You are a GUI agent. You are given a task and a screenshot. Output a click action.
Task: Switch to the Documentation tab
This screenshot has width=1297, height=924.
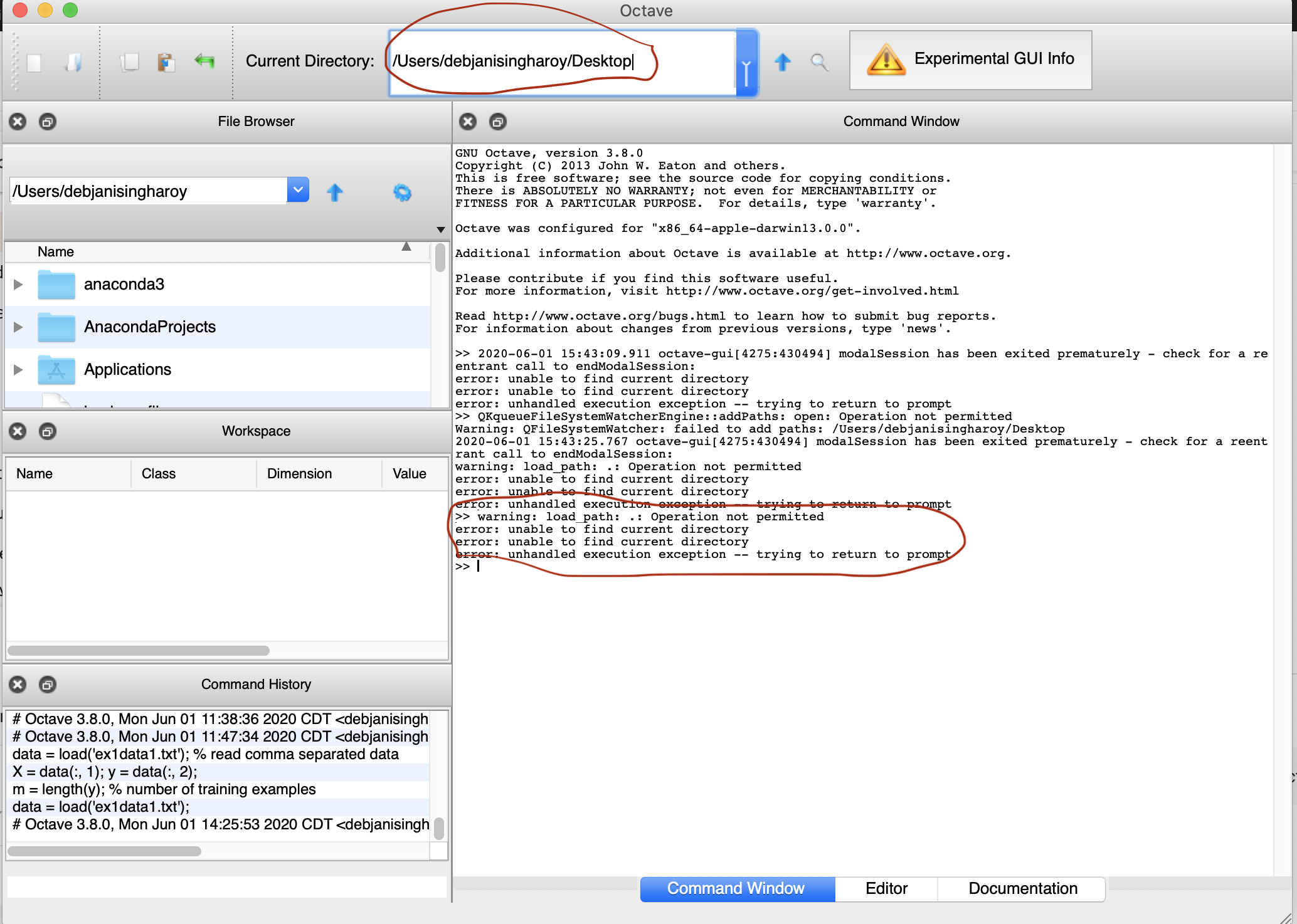[x=1022, y=889]
